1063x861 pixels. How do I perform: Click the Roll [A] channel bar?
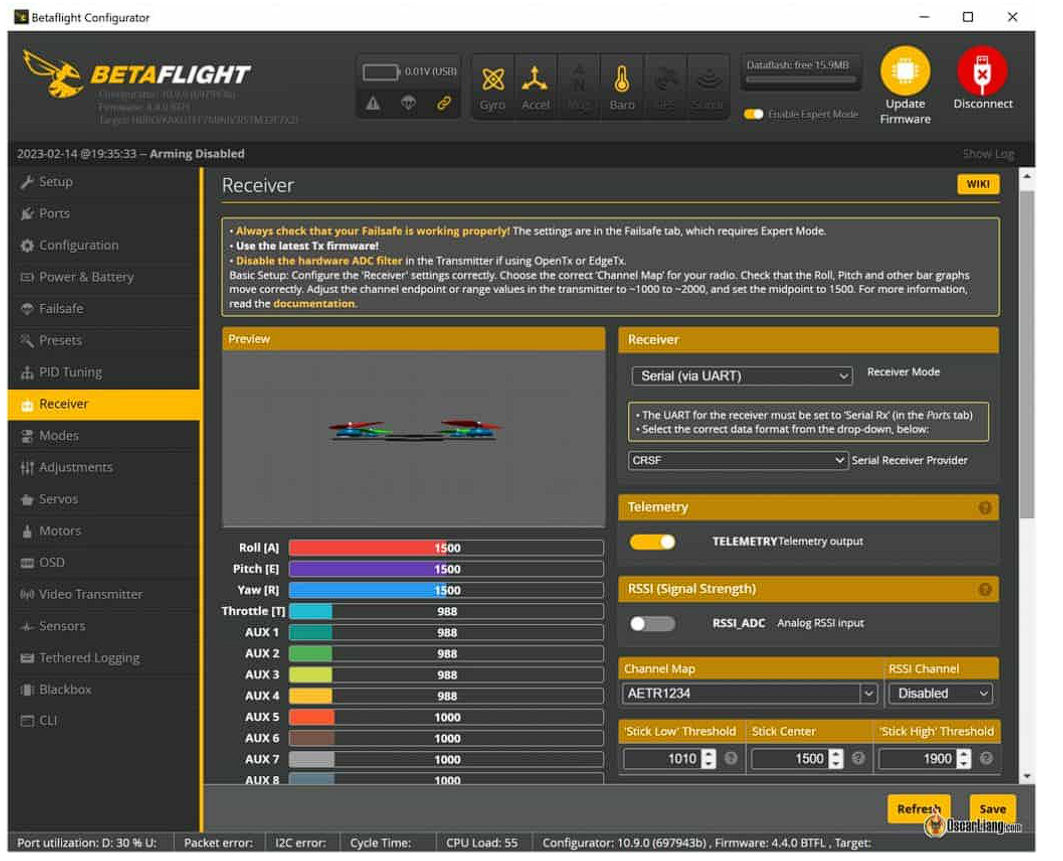pos(446,548)
